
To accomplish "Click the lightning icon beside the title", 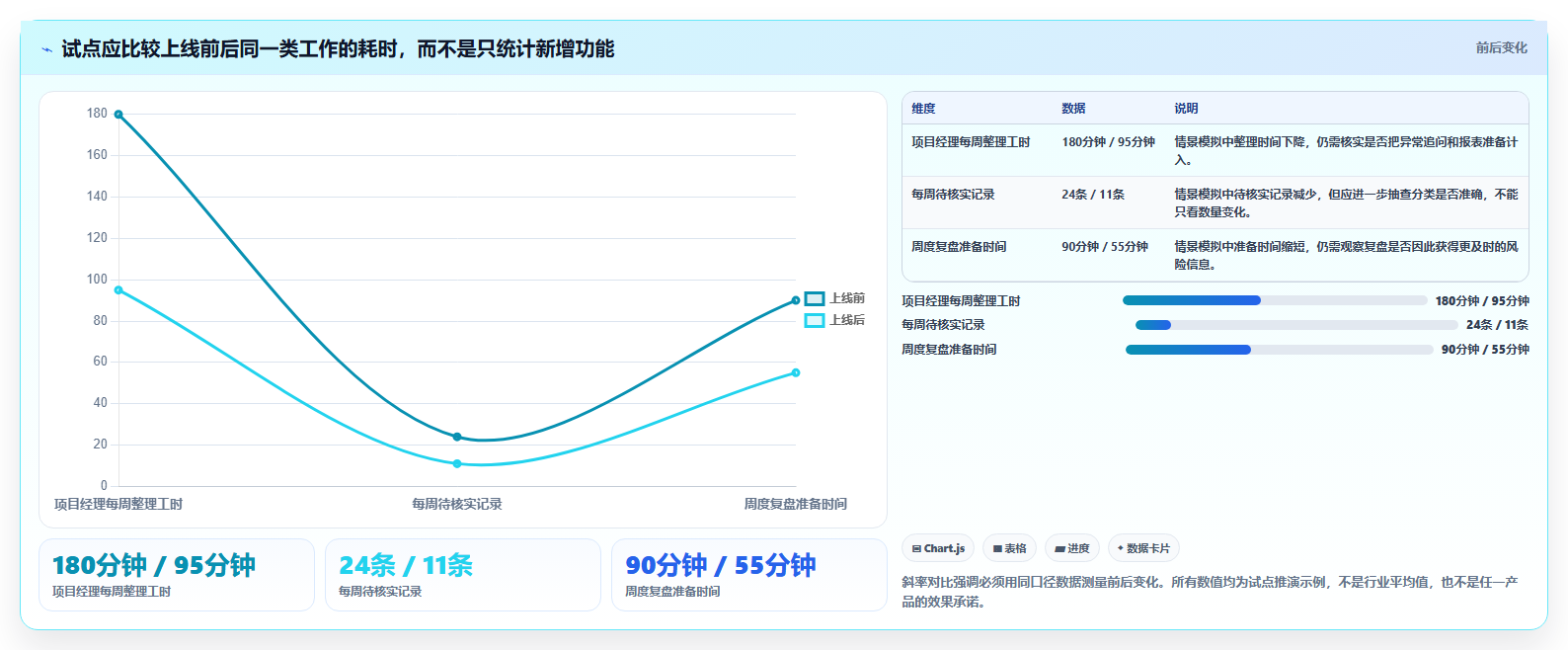I will tap(46, 49).
